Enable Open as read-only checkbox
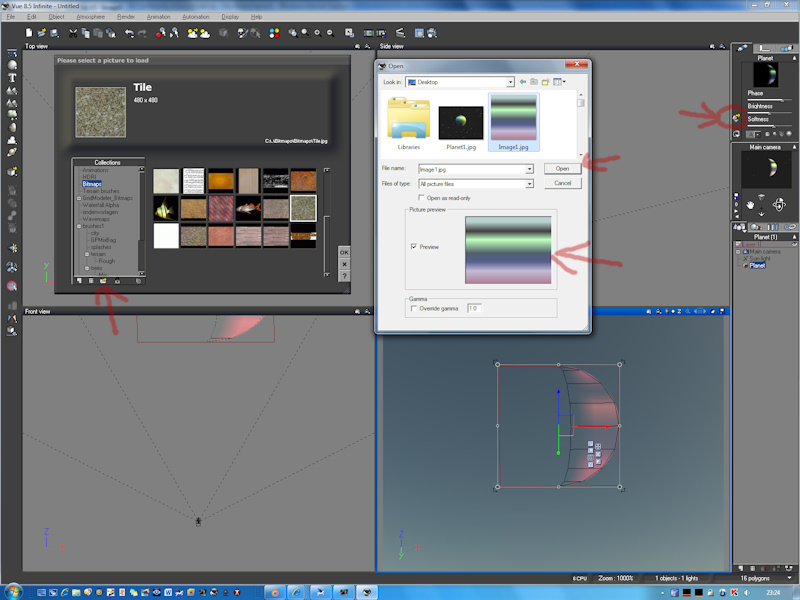The image size is (800, 600). pyautogui.click(x=420, y=198)
